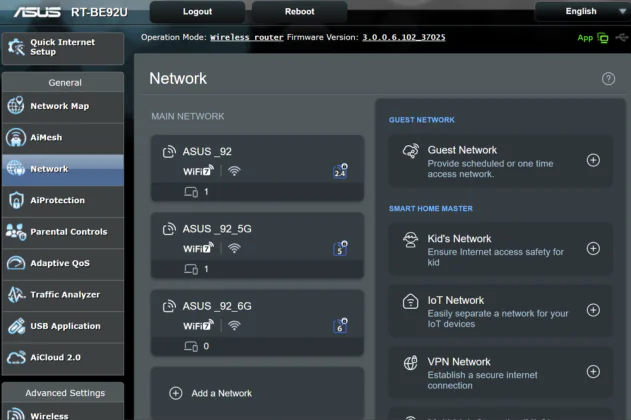Image resolution: width=631 pixels, height=420 pixels.
Task: Open the English language dropdown
Action: (x=582, y=11)
